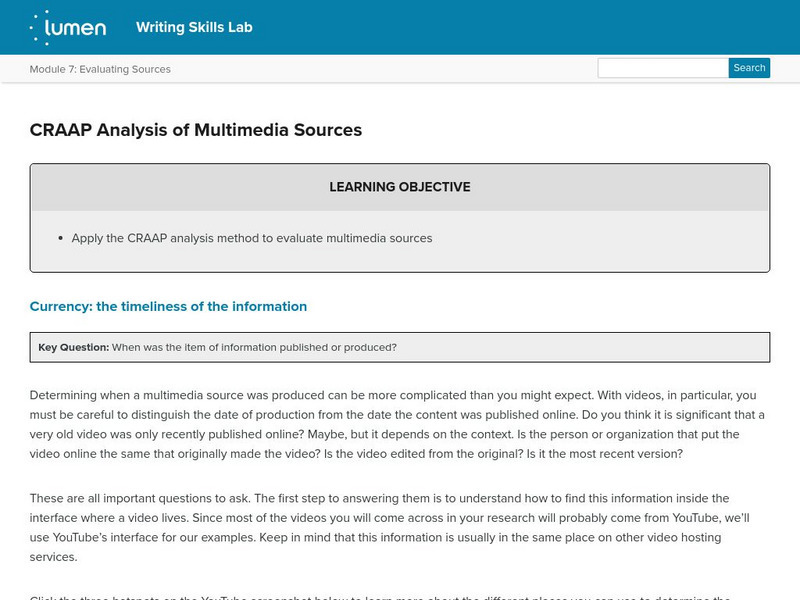The image size is (800, 600).
Task: Click the Currency section heading
Action: click(x=168, y=306)
